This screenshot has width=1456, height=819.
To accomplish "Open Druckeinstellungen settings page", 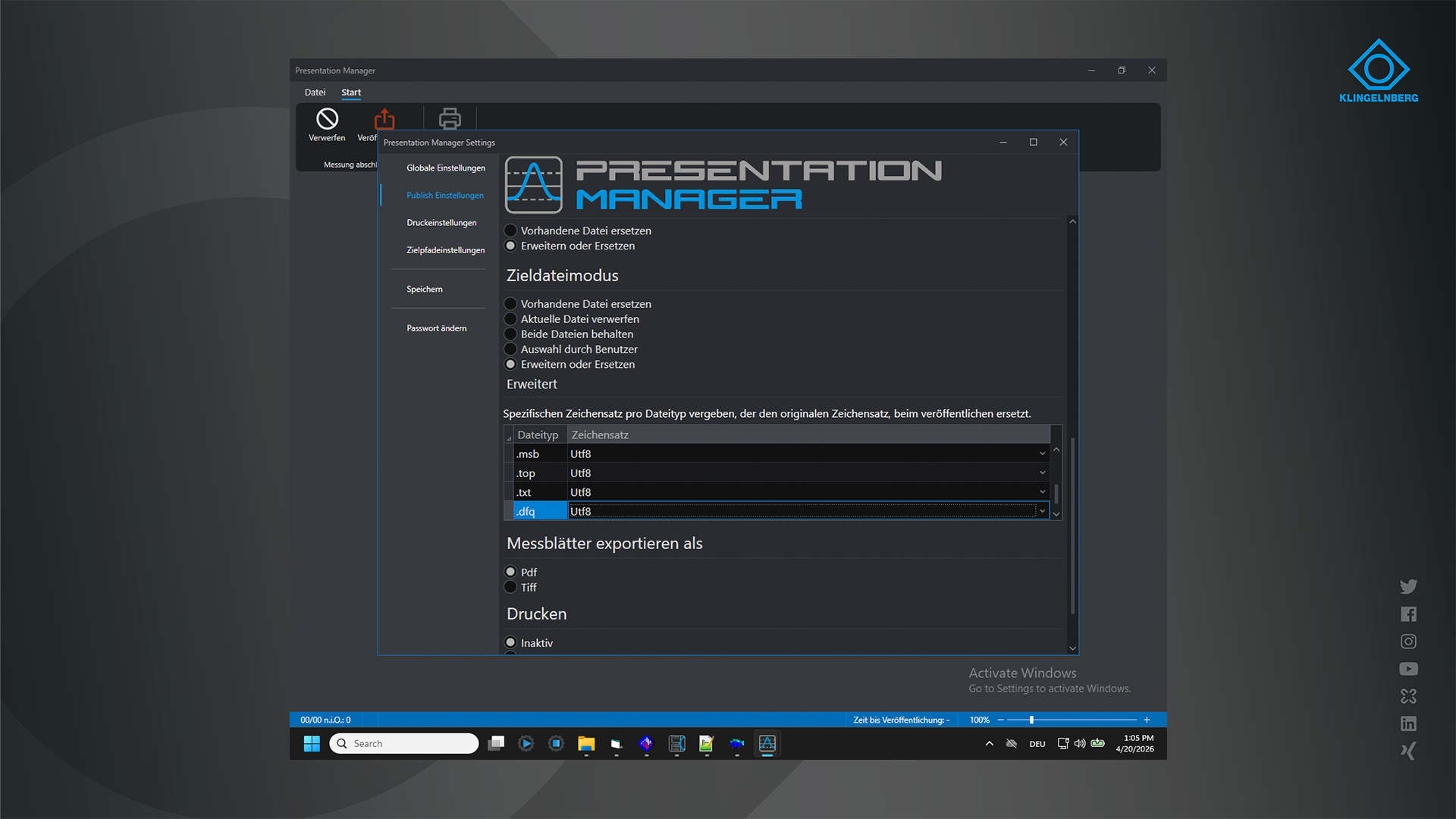I will click(441, 222).
